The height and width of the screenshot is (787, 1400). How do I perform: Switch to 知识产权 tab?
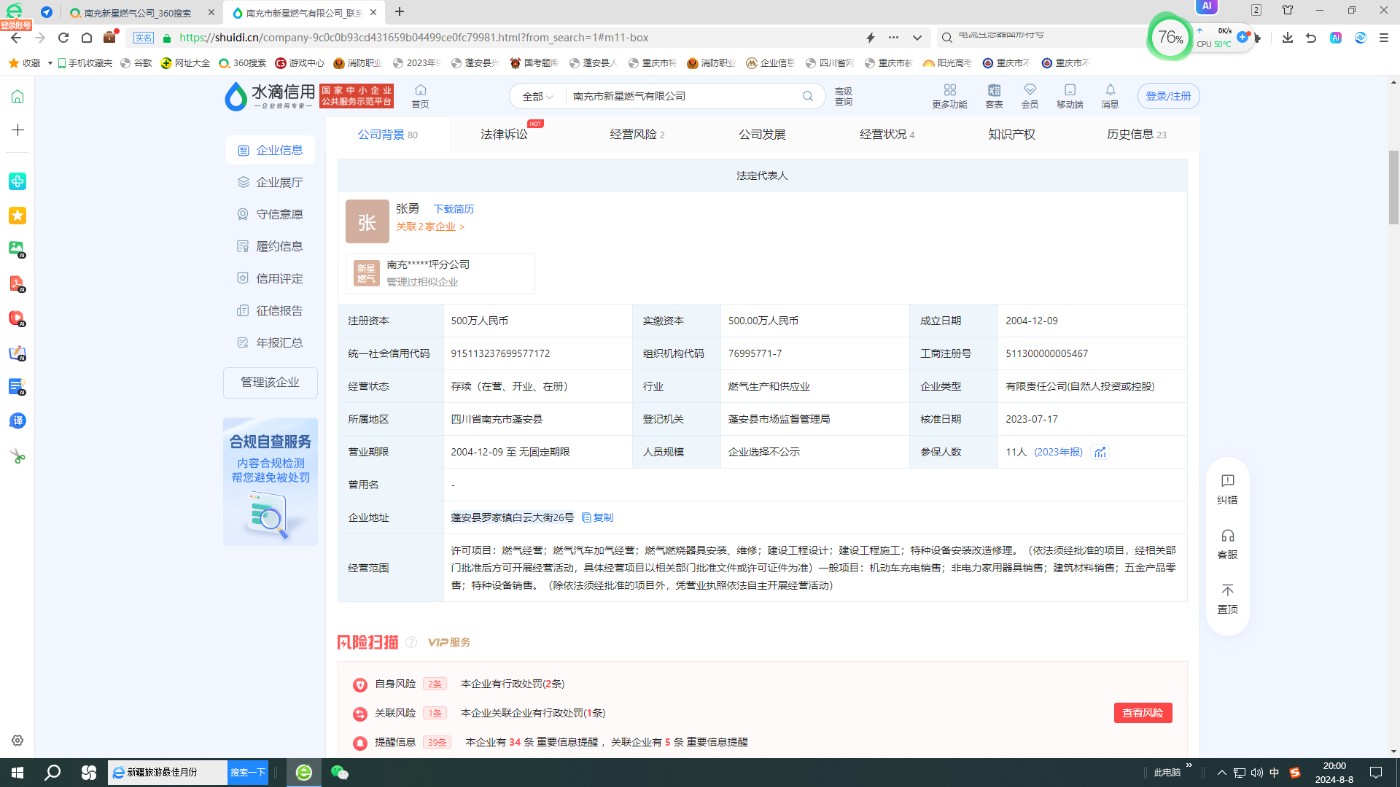click(x=1012, y=134)
